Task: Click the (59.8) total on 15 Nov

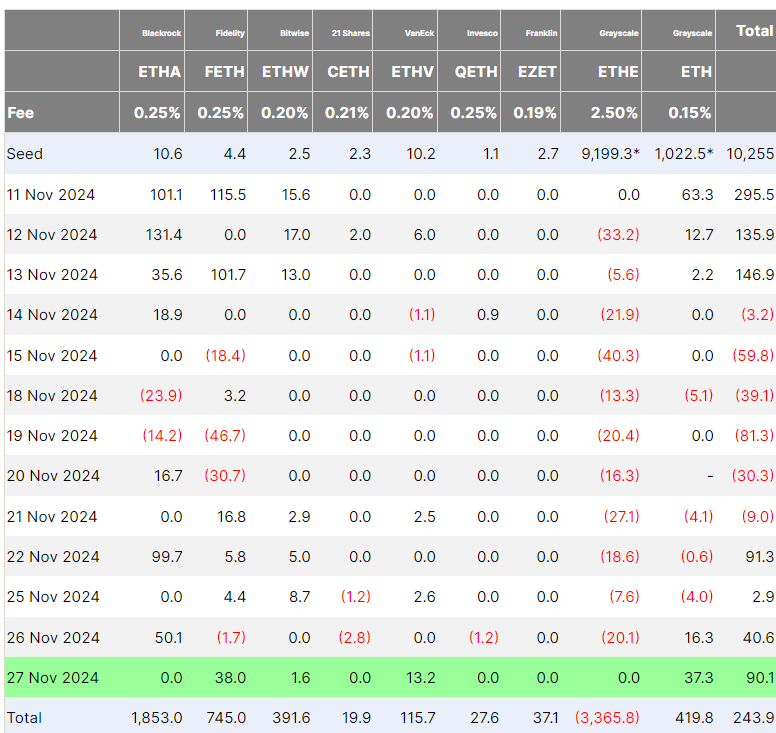Action: click(x=753, y=356)
